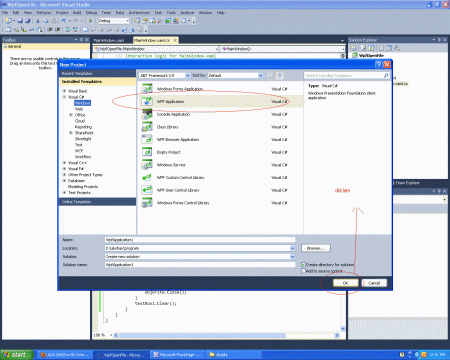Open the Architecture menu
Screen dimensions: 450x360
point(139,13)
